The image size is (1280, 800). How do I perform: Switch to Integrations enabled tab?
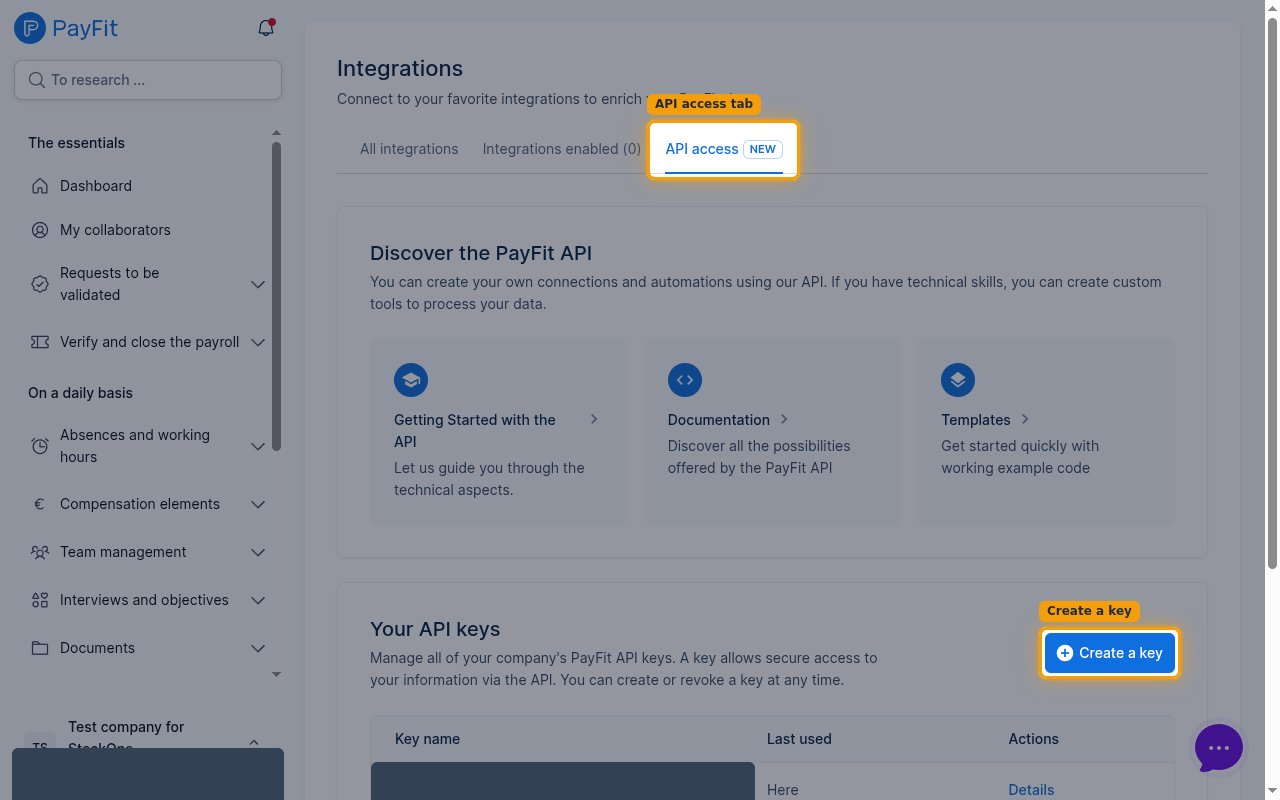pyautogui.click(x=562, y=149)
